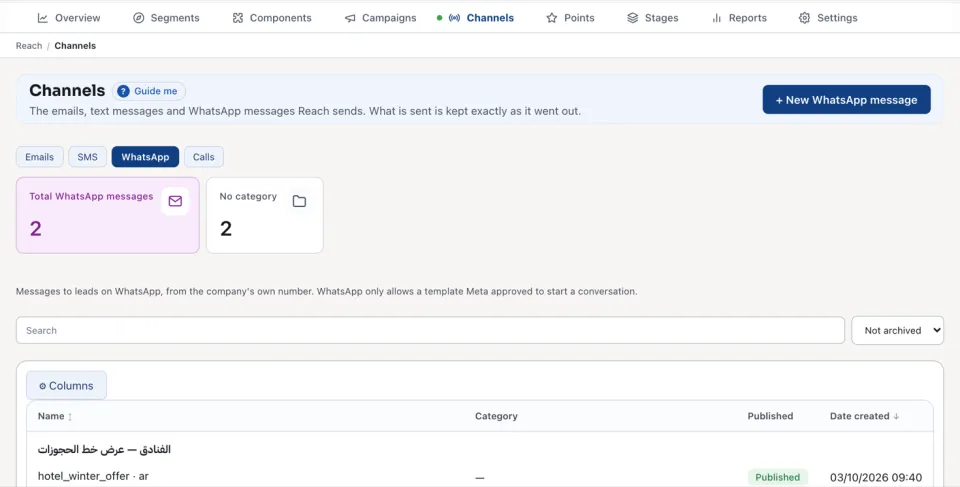Switch to the Calls tab

click(204, 157)
